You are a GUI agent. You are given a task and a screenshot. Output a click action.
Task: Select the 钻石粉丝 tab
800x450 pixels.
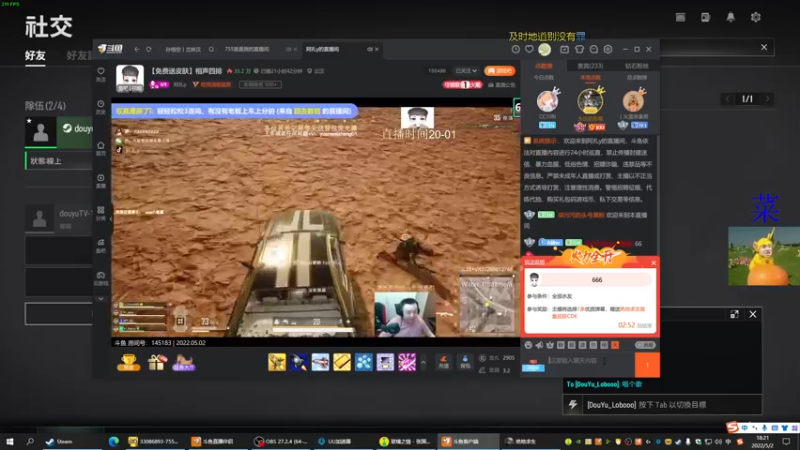tap(637, 66)
